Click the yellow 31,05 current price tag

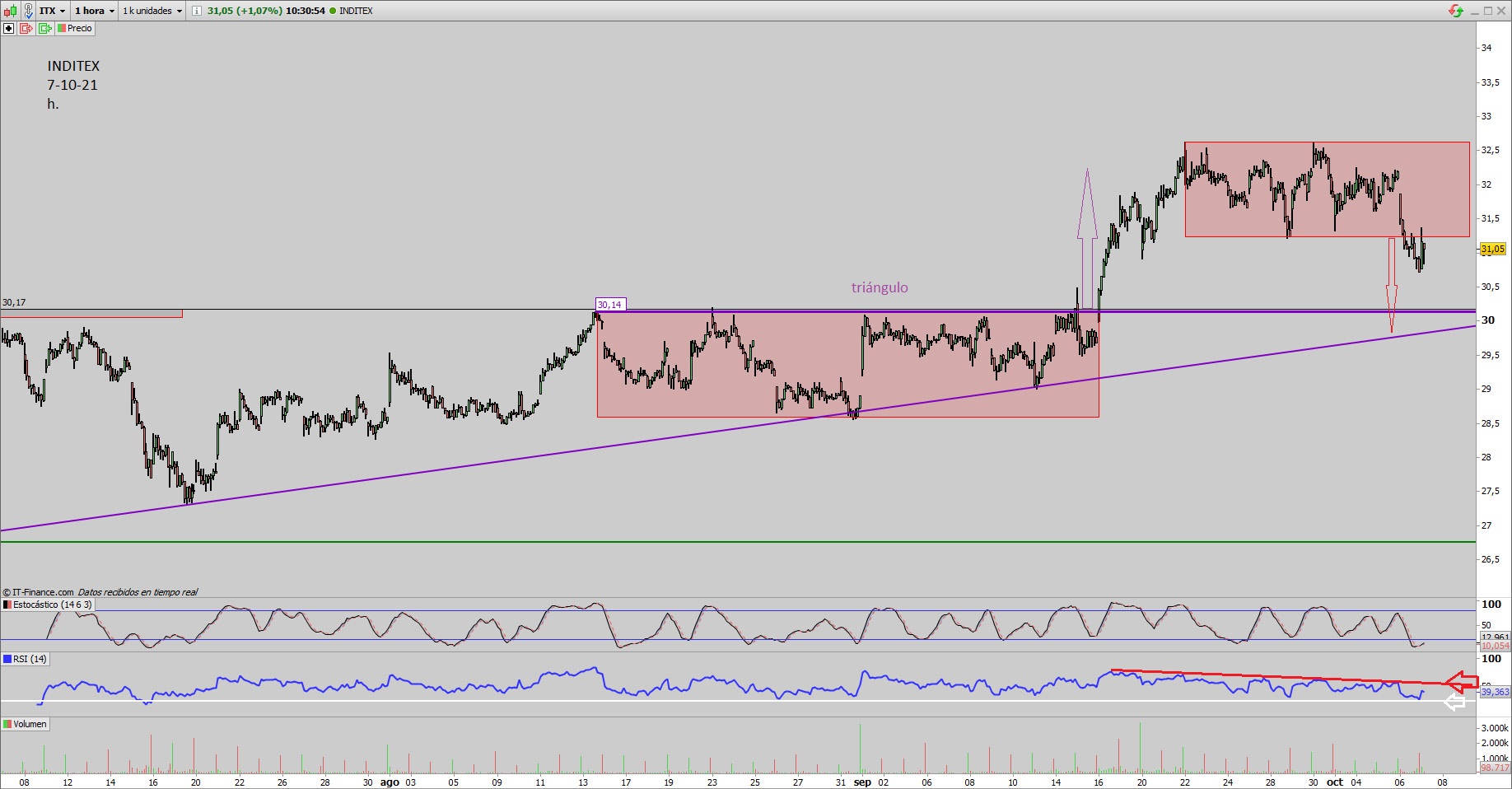pos(1492,249)
